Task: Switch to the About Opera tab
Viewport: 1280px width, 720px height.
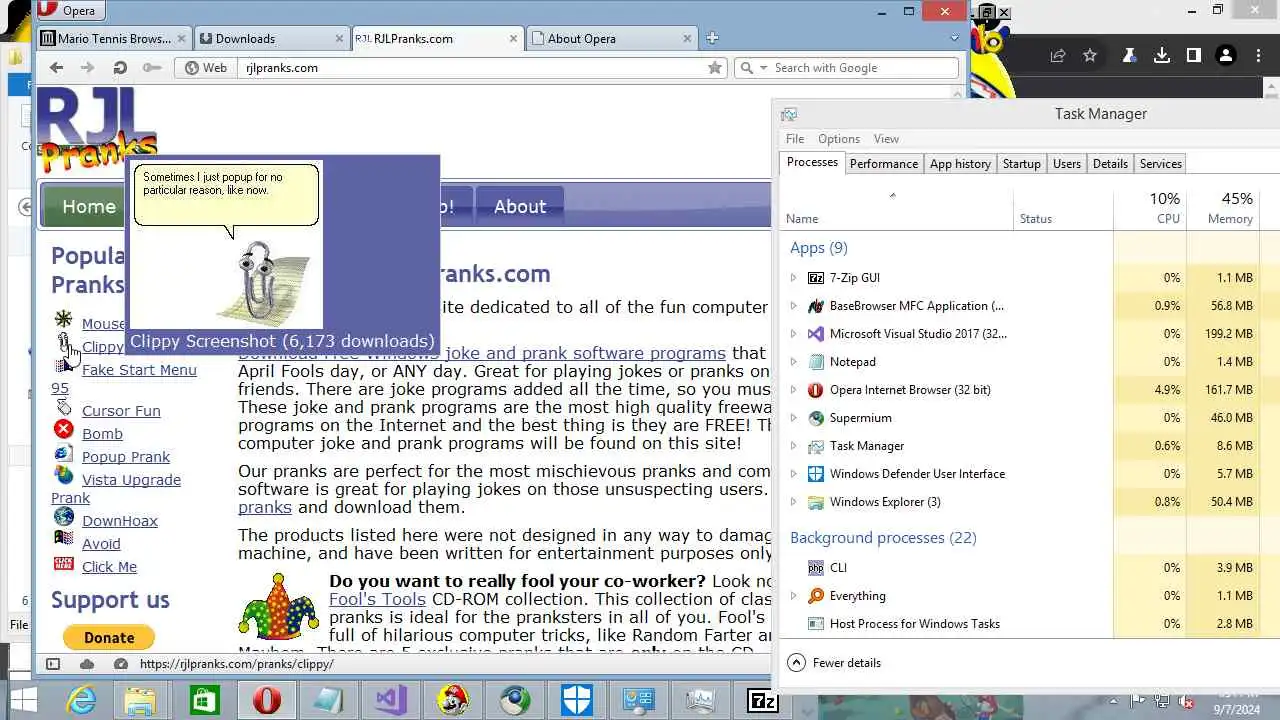Action: tap(609, 39)
